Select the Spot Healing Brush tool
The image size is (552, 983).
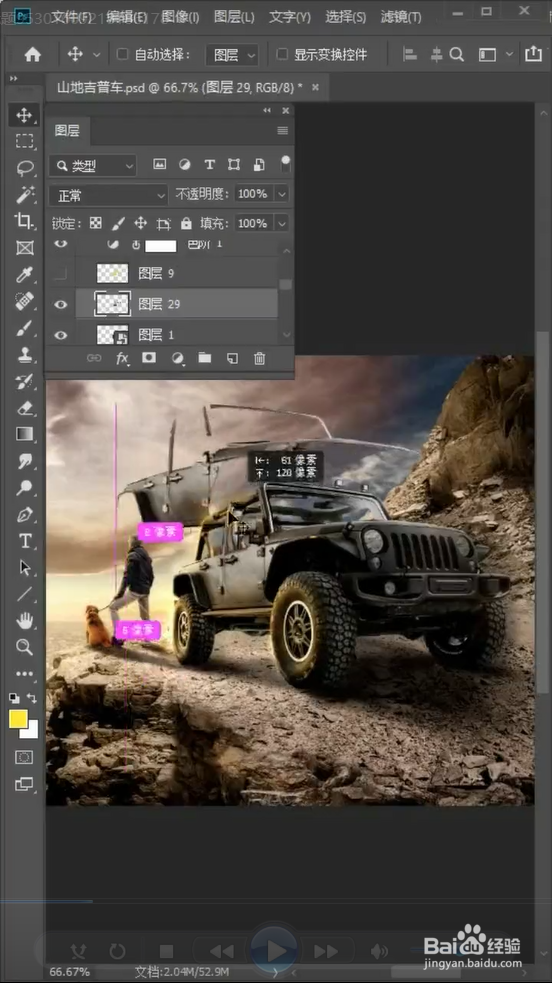pos(24,302)
